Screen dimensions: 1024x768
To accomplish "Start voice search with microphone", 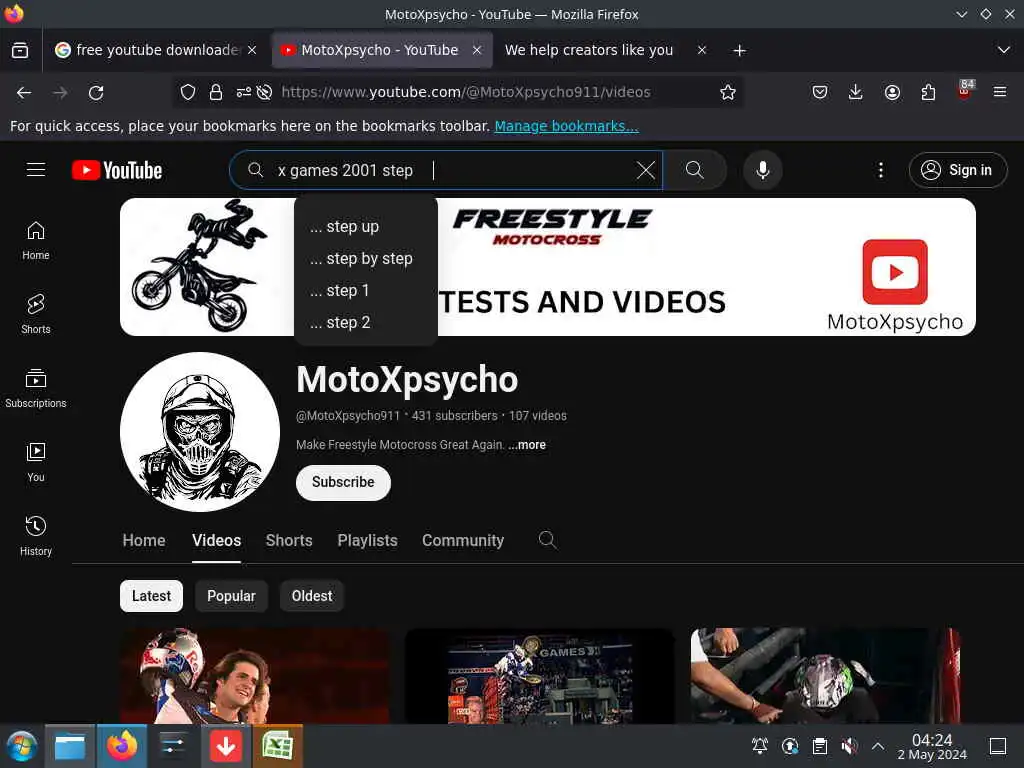I will click(762, 170).
